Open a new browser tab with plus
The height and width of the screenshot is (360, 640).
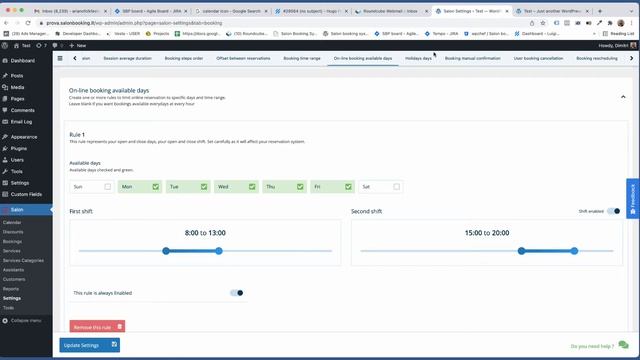(600, 11)
